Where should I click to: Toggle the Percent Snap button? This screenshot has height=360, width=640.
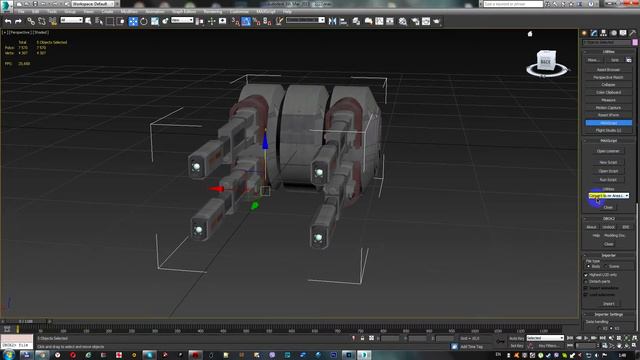tap(256, 21)
